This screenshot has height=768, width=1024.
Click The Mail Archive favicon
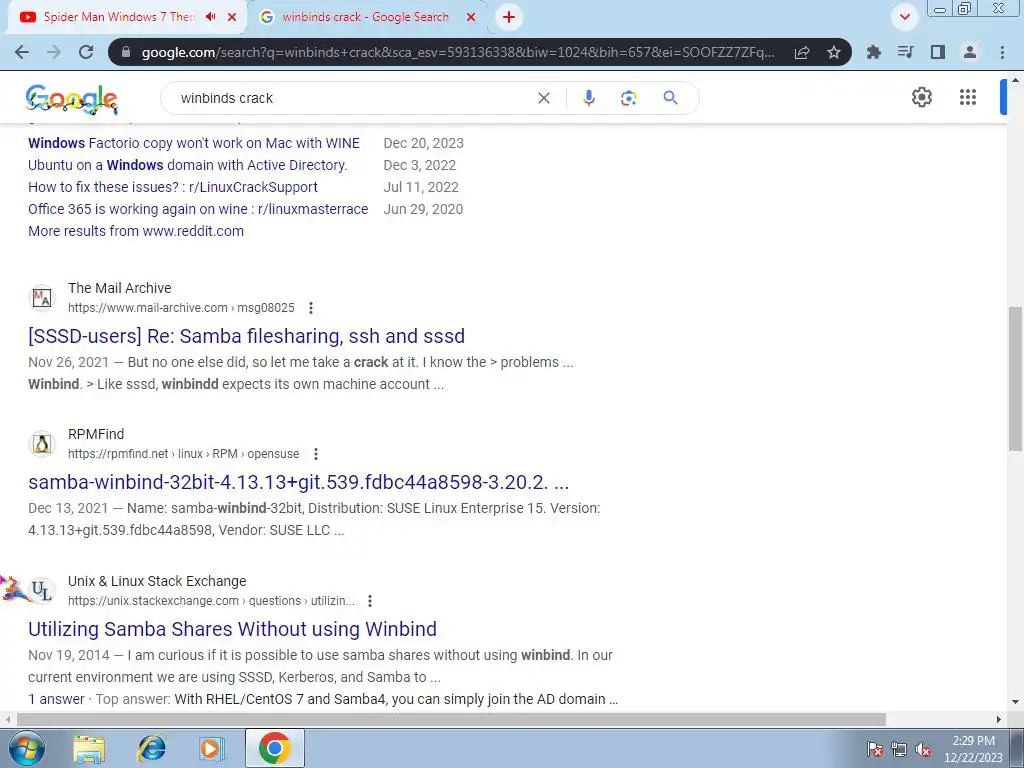click(42, 298)
